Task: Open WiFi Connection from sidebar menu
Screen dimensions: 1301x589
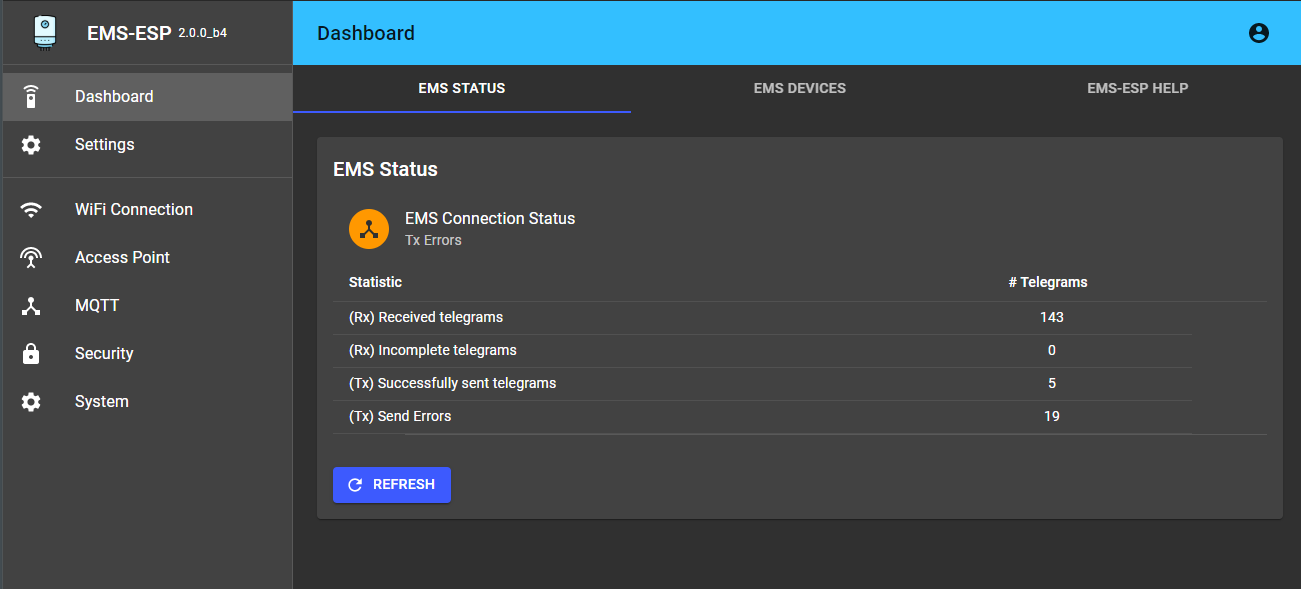Action: coord(134,210)
